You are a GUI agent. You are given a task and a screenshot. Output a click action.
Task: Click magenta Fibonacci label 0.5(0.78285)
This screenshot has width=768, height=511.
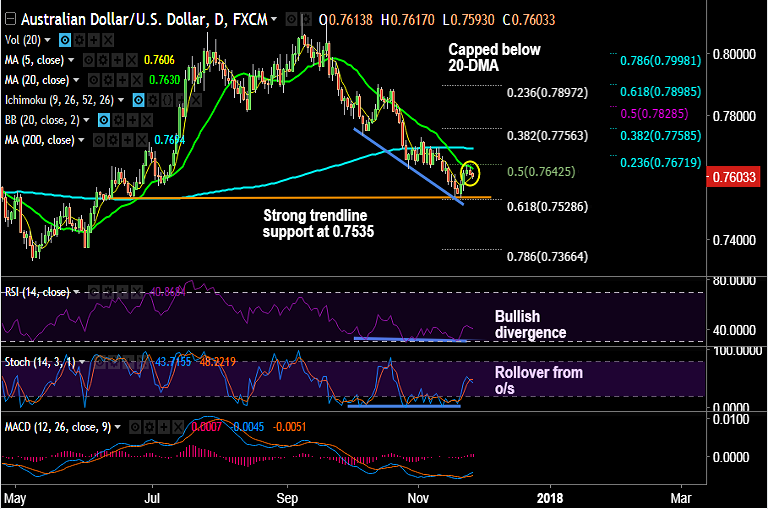click(x=654, y=114)
